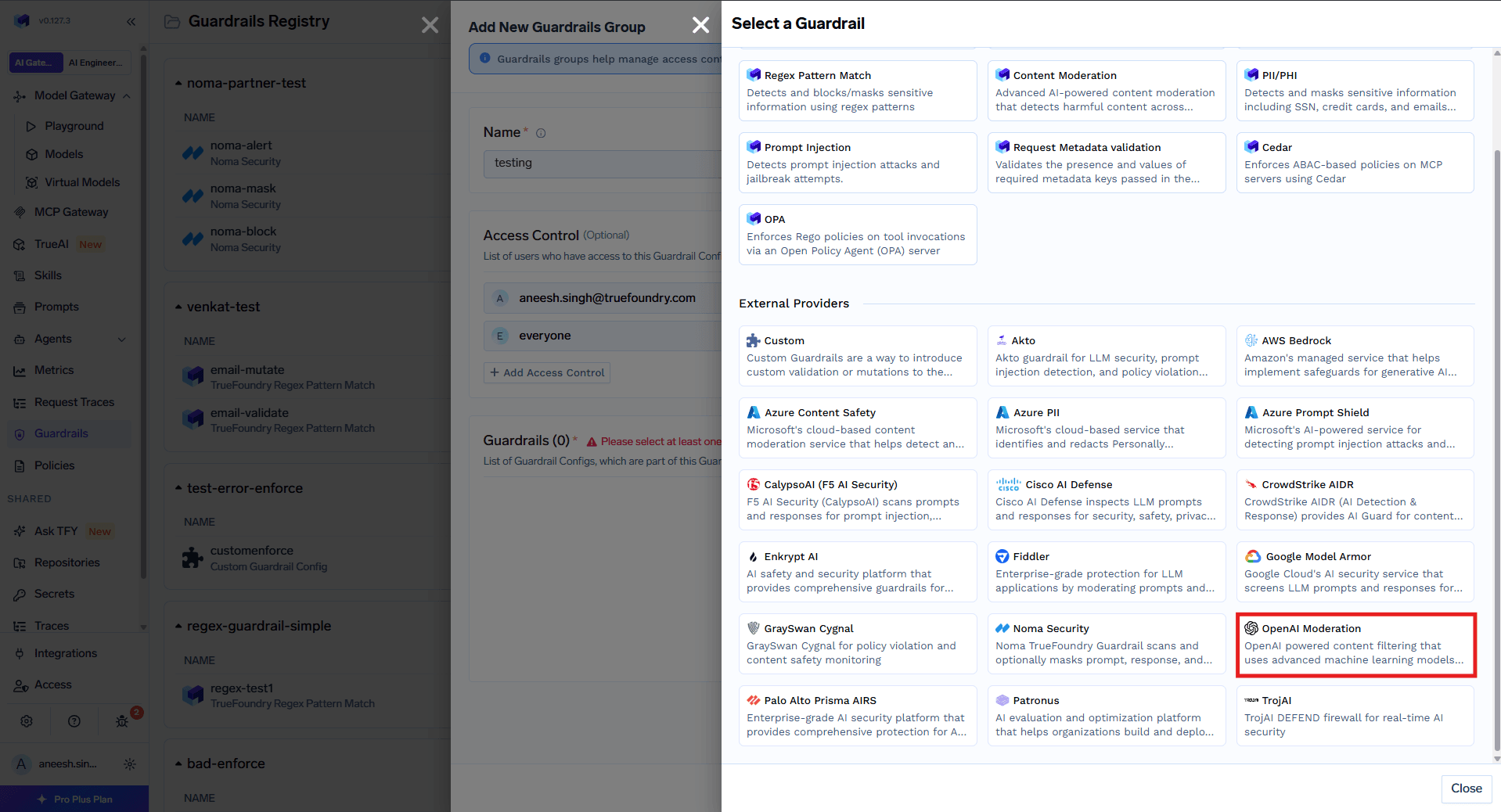Select the Cisco AI Defense provider
The height and width of the screenshot is (812, 1501).
[1107, 500]
